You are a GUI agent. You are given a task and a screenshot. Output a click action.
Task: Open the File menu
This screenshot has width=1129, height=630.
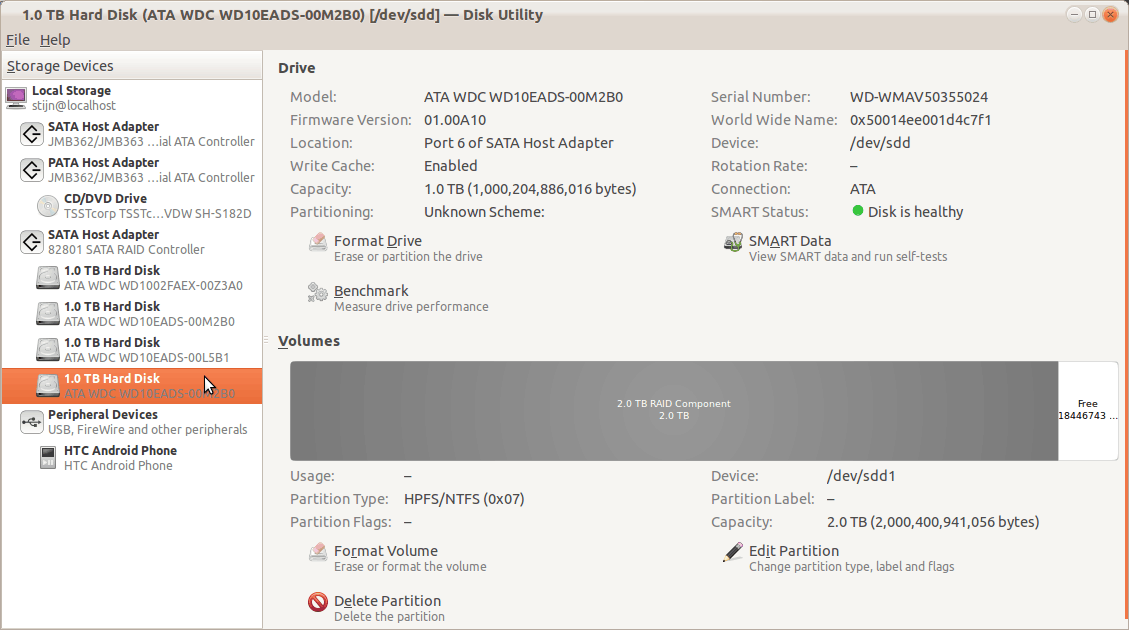click(17, 40)
